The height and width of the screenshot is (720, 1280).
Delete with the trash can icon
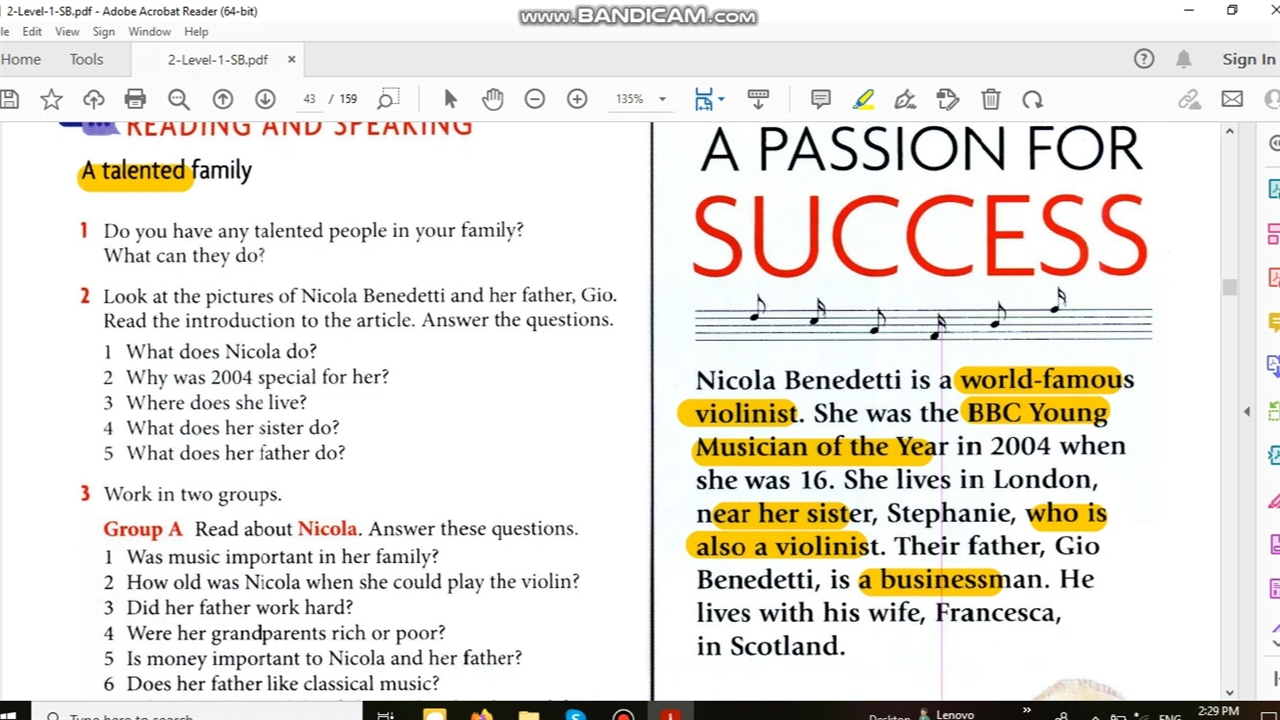click(990, 99)
